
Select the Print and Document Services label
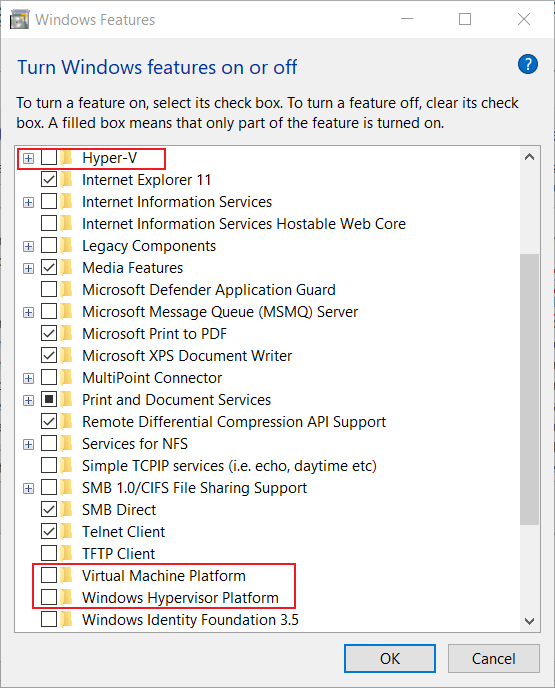(x=176, y=400)
